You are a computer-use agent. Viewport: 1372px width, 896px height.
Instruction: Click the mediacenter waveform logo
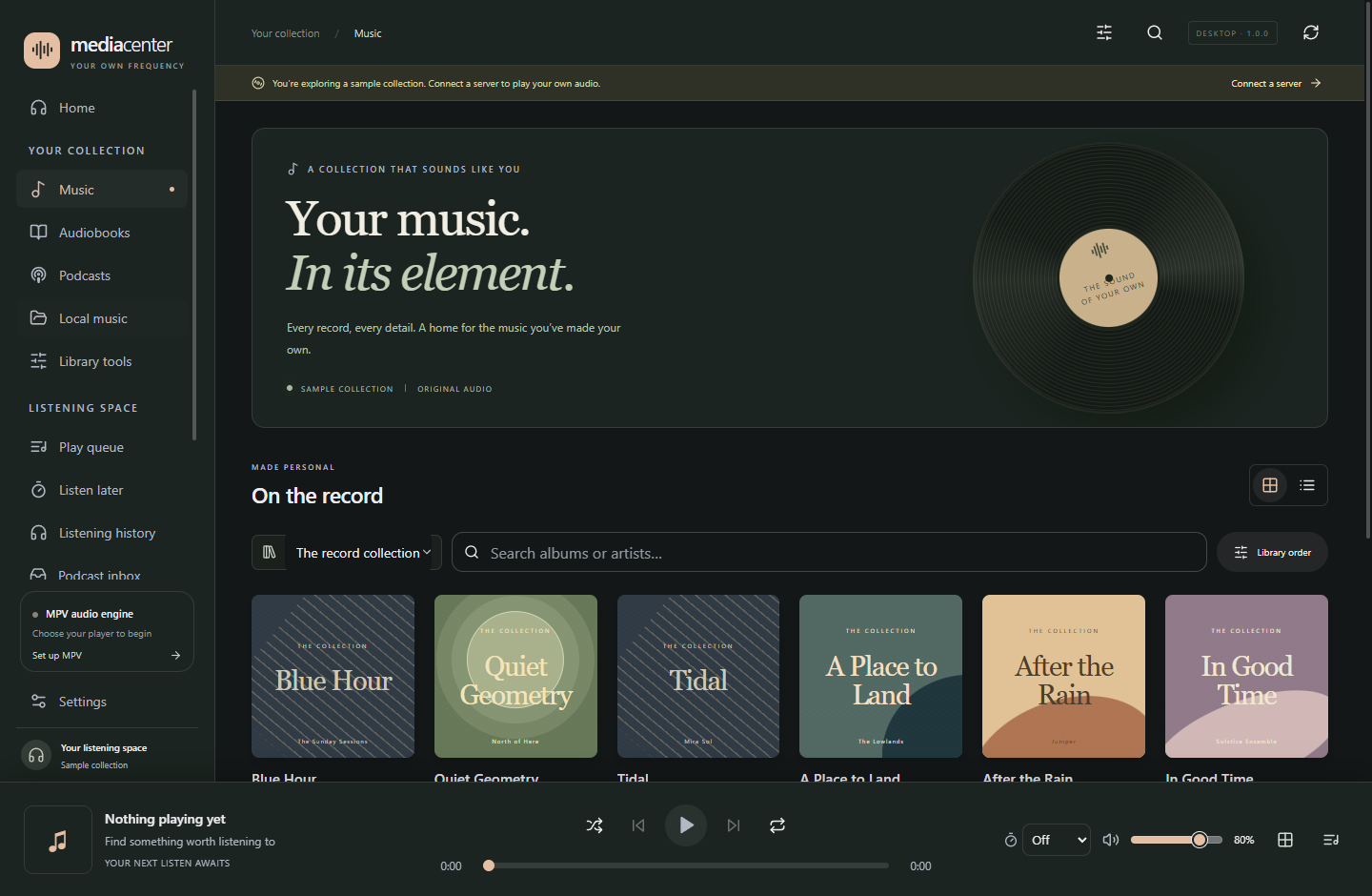(42, 51)
